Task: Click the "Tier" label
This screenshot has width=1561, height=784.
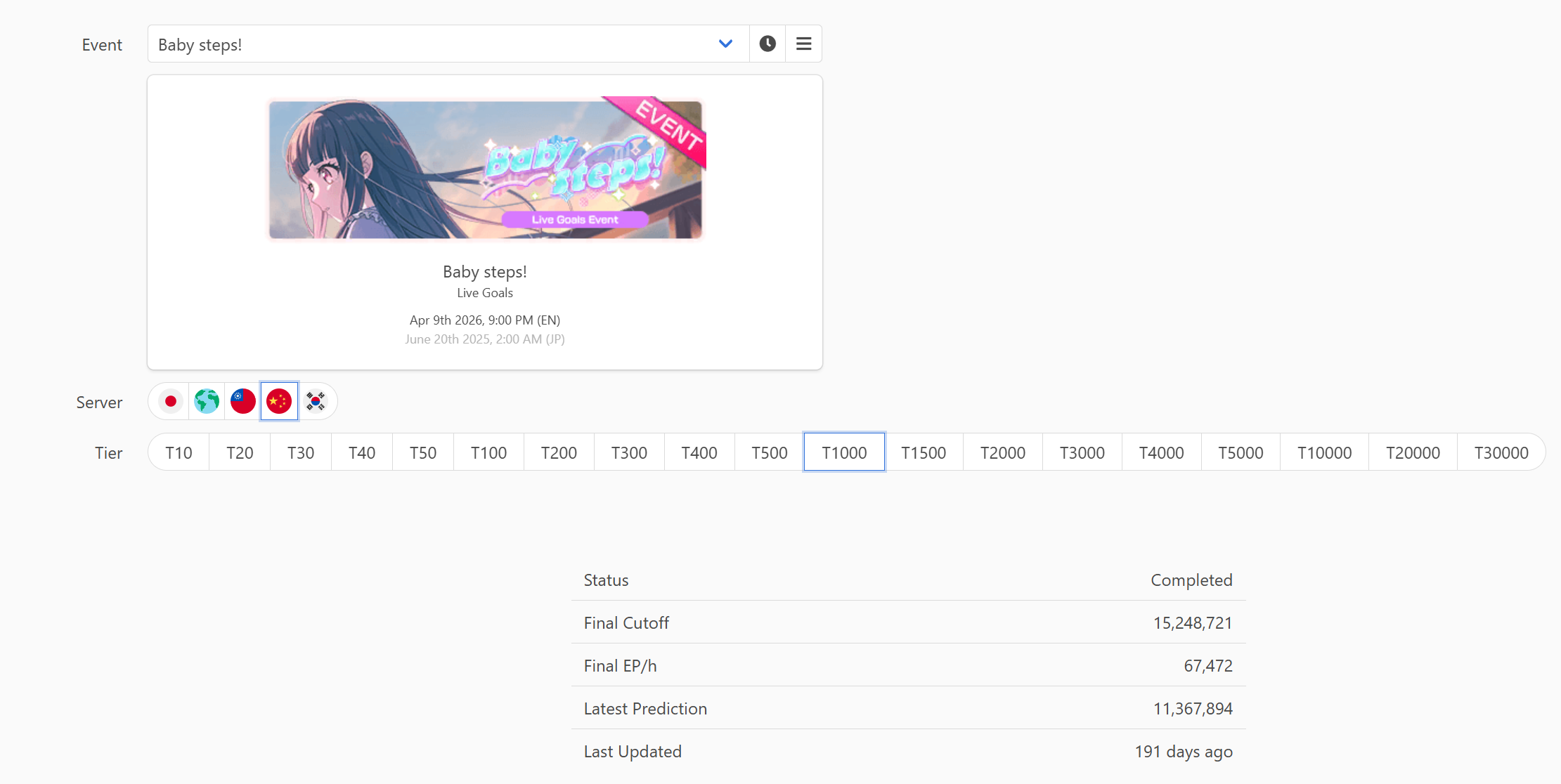Action: [x=109, y=453]
